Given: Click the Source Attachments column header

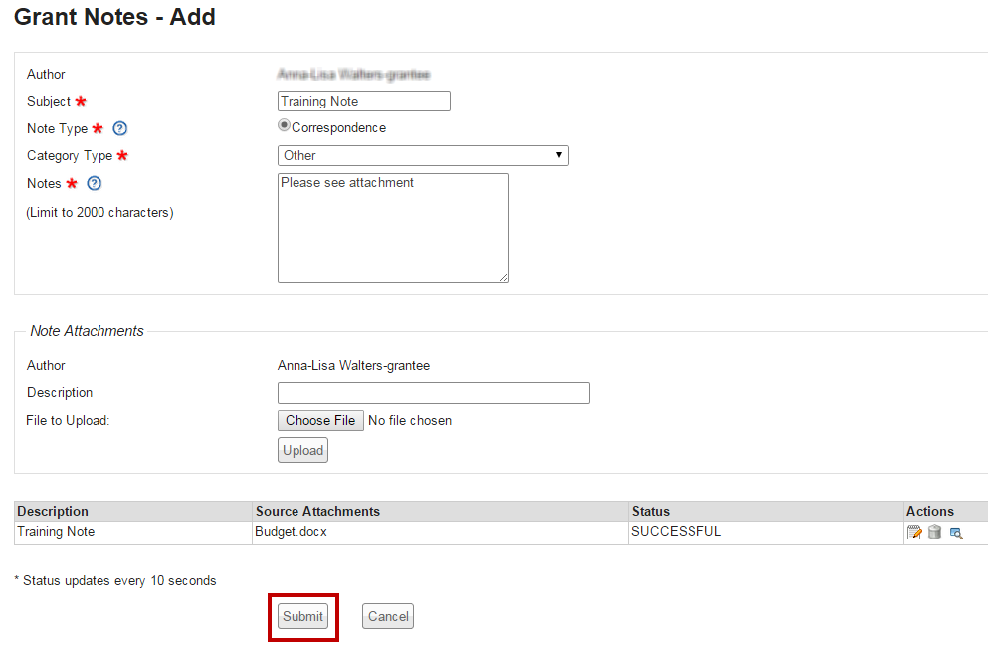Looking at the screenshot, I should pos(317,511).
